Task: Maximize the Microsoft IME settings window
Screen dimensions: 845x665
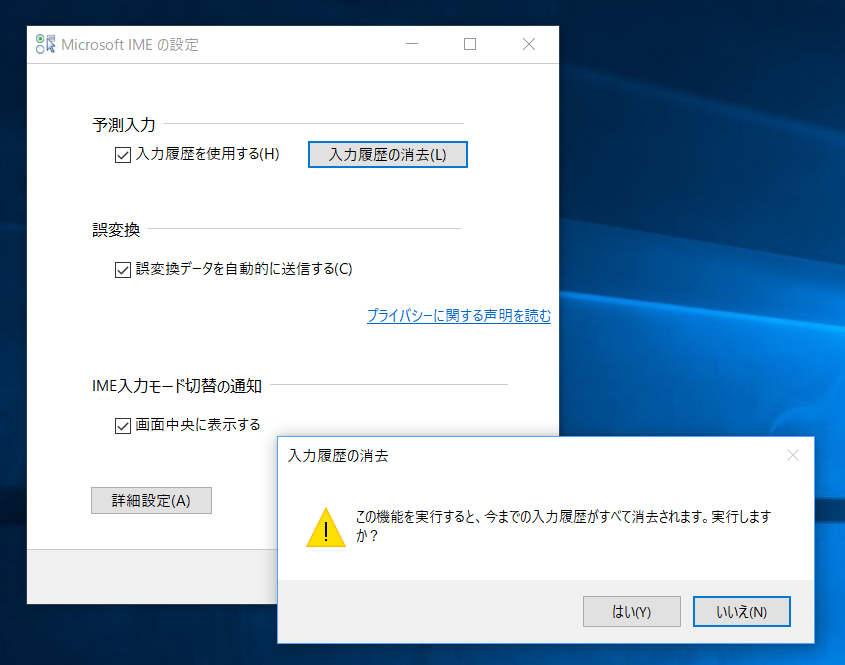Action: coord(469,44)
